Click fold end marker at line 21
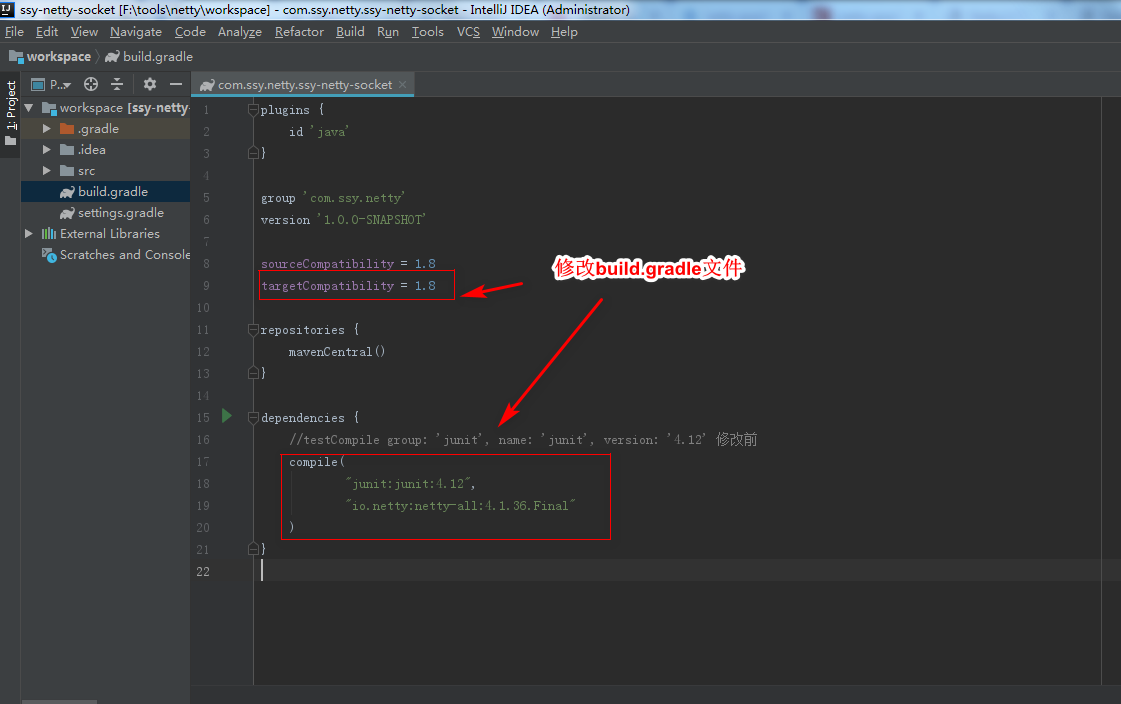1121x704 pixels. point(253,549)
